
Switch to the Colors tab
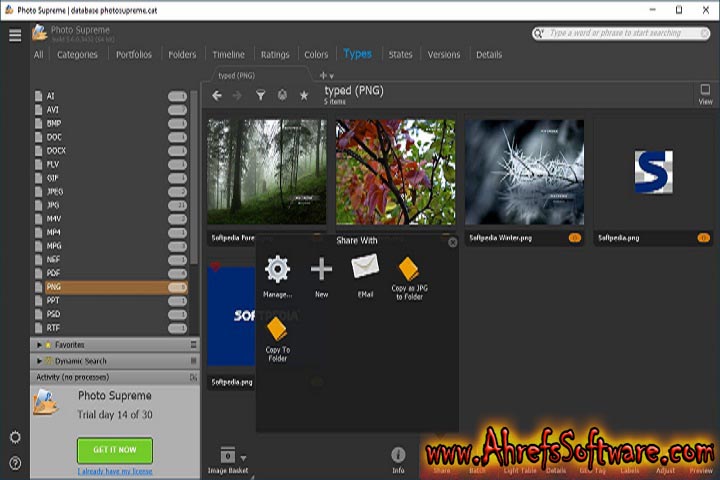[316, 55]
